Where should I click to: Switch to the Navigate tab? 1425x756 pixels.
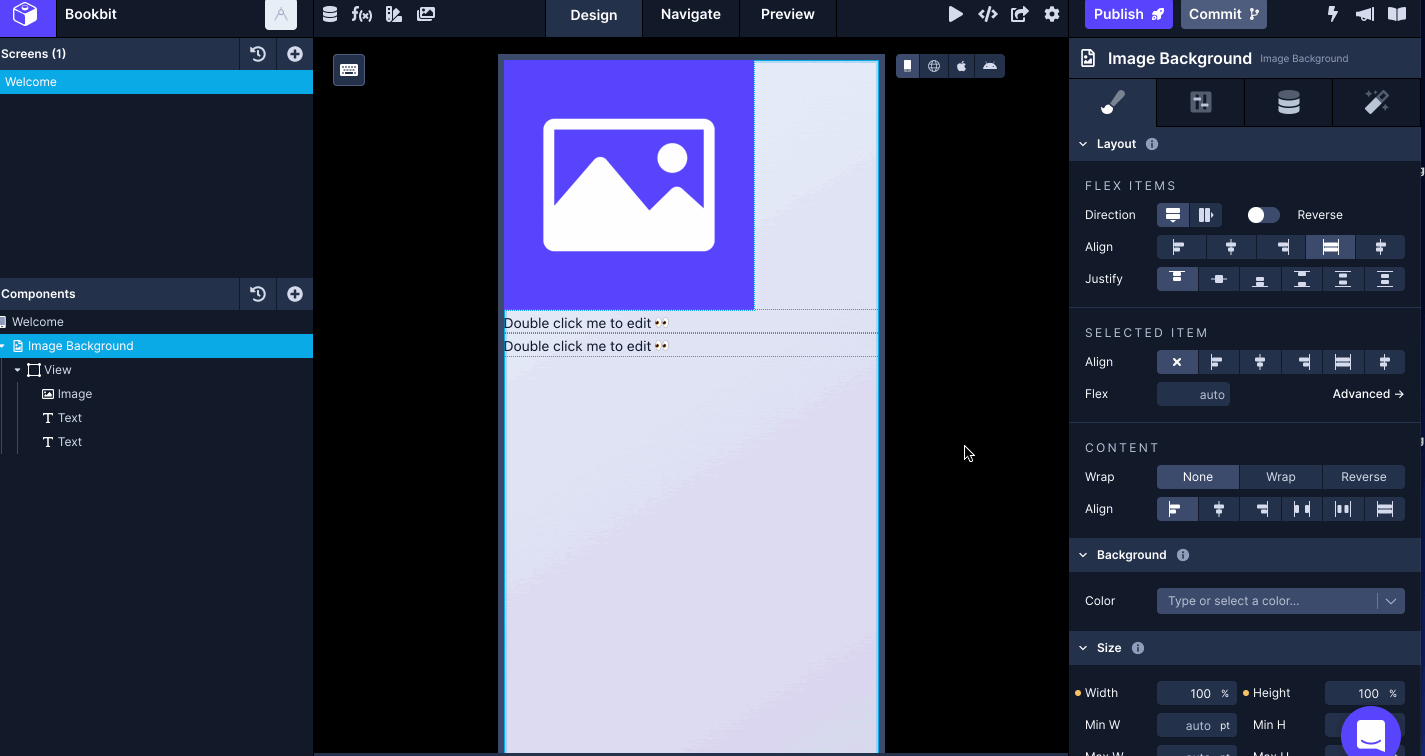[x=690, y=14]
